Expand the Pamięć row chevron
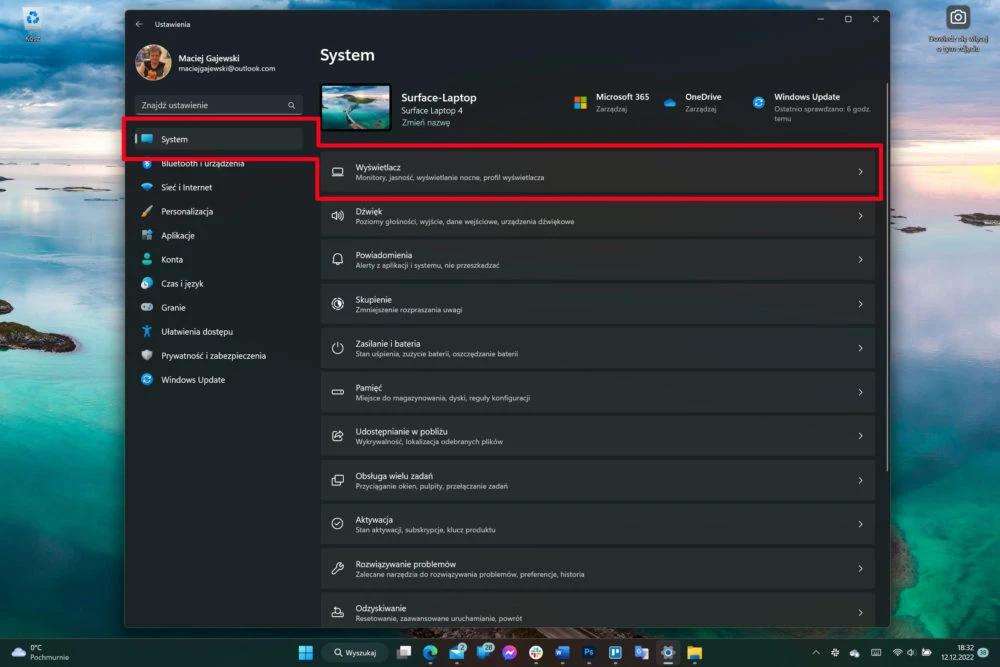This screenshot has height=667, width=1000. (x=860, y=392)
